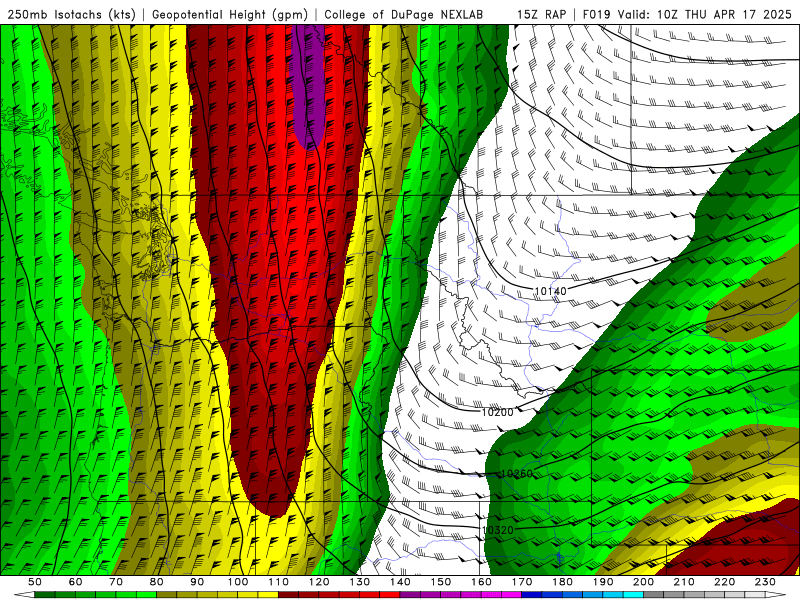Click the 170 value on the color scale
Screen dimensions: 800x600
(522, 582)
